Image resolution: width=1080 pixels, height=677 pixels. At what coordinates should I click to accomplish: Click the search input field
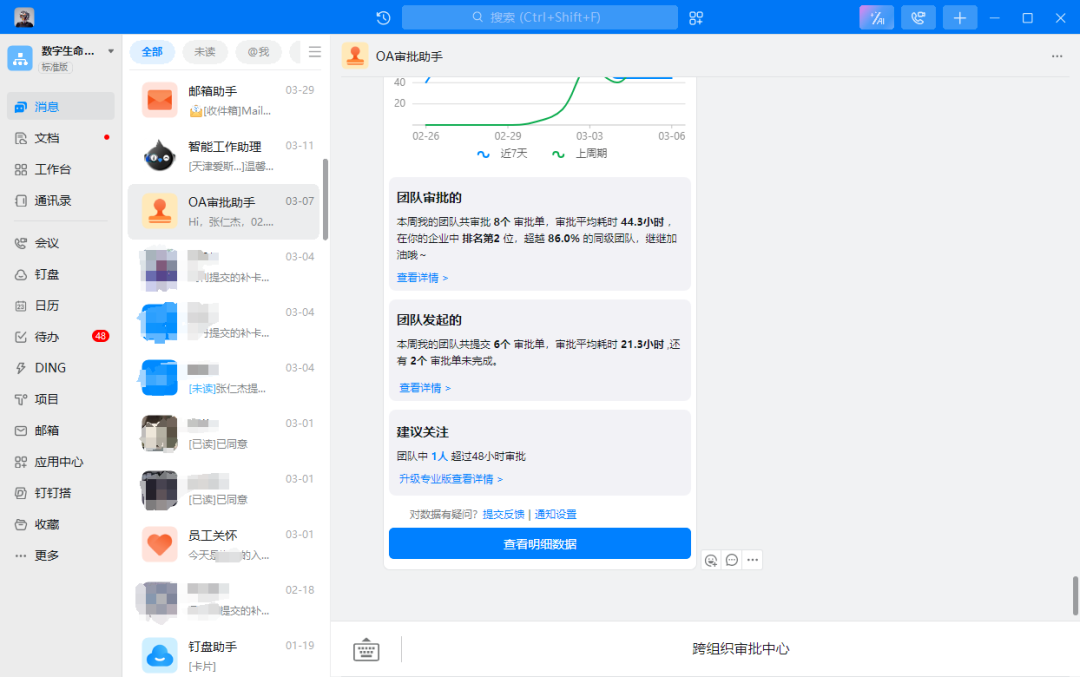pos(539,18)
